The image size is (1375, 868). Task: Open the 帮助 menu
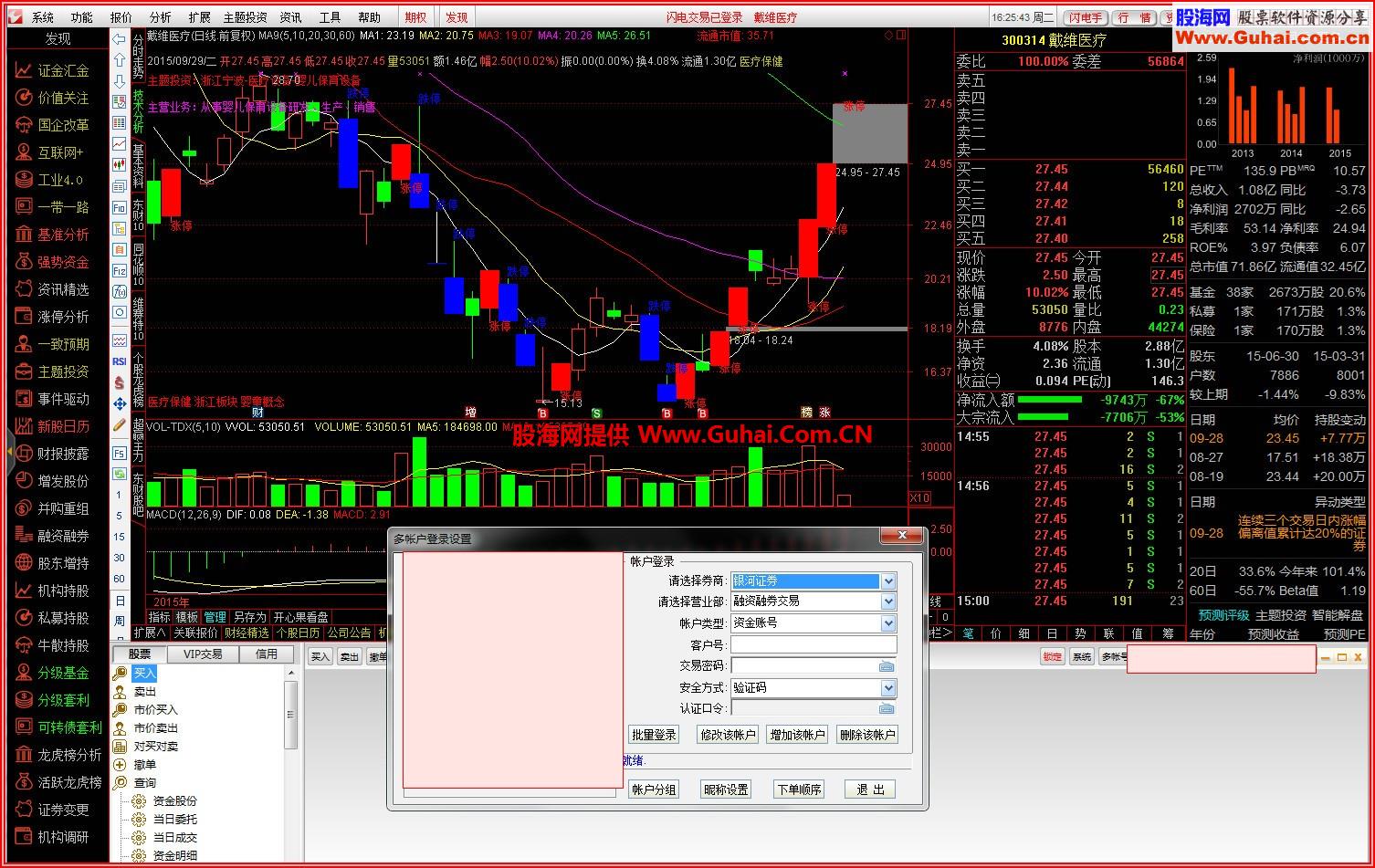click(369, 17)
